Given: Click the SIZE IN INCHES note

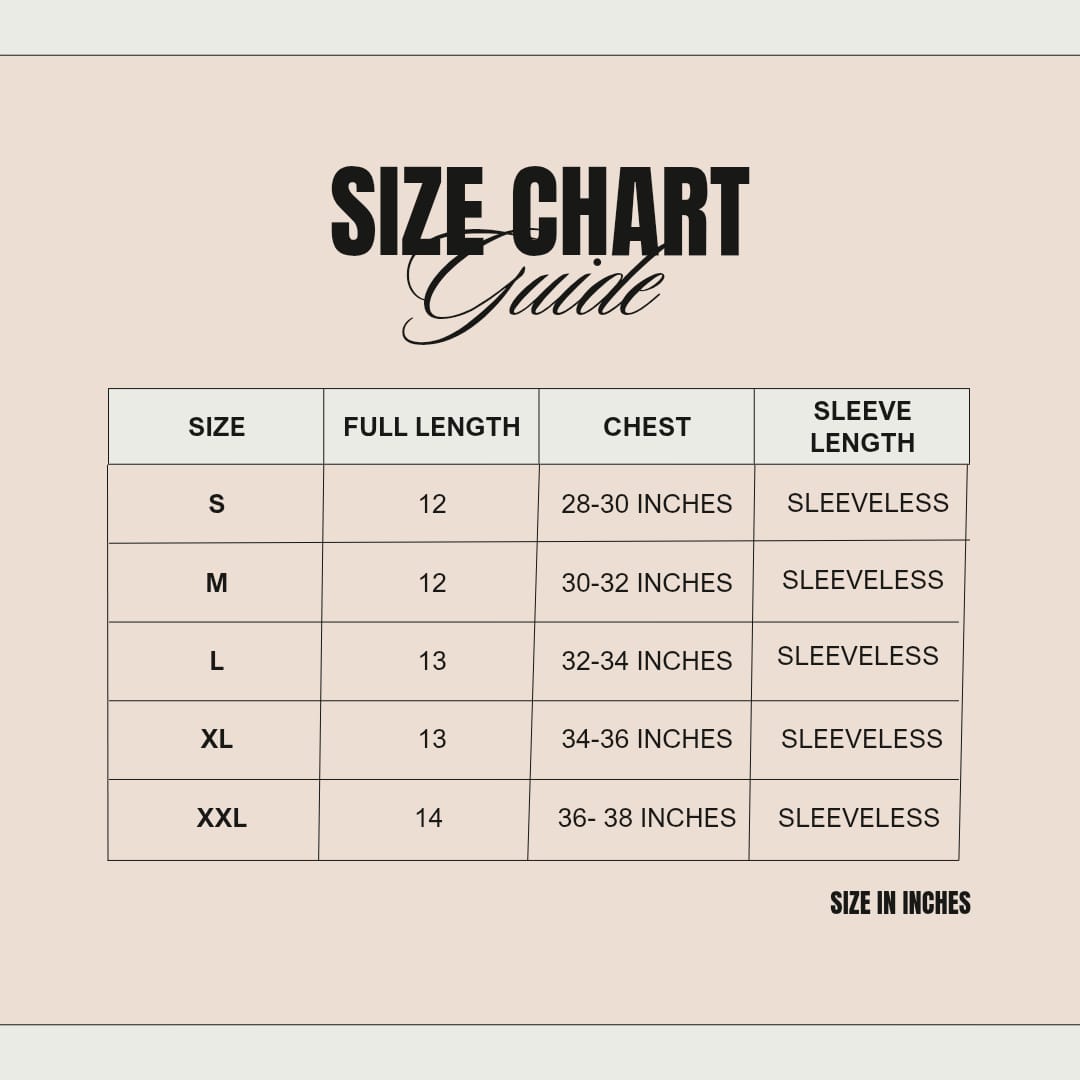Looking at the screenshot, I should [900, 903].
